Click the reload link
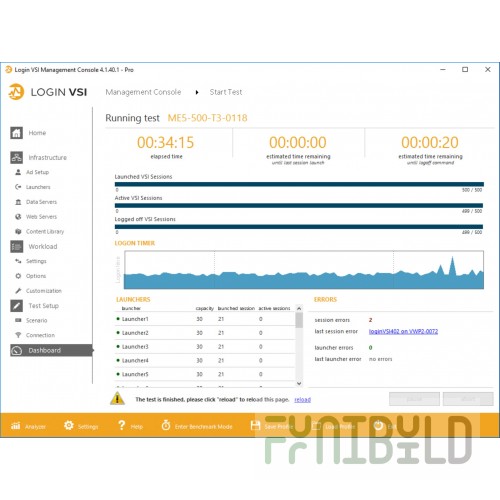 (x=303, y=399)
